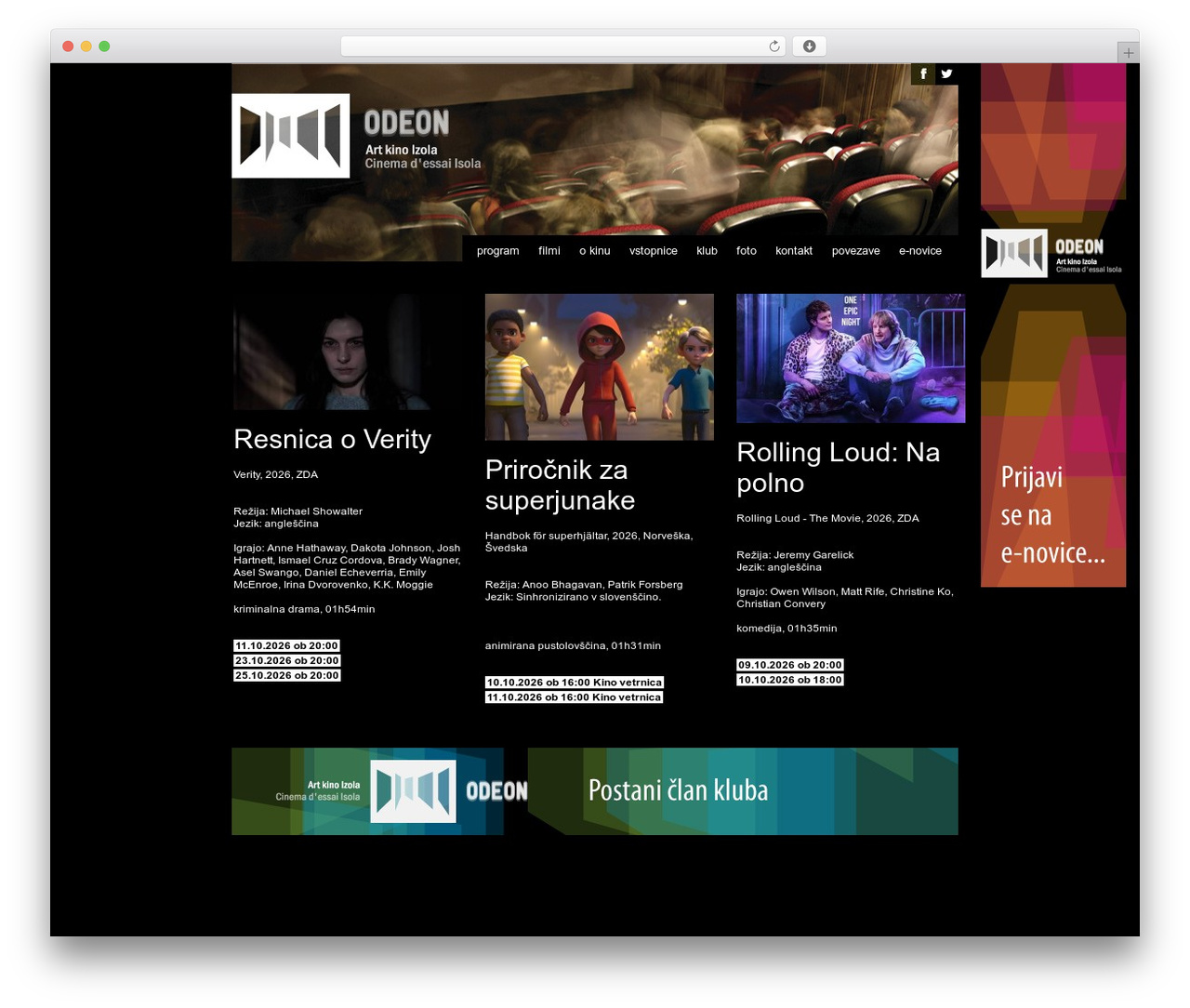Screen dimensions: 1190x1008
Task: Choose 11.10.2026 ob 16:00 Kino vetrnica
Action: 575,697
